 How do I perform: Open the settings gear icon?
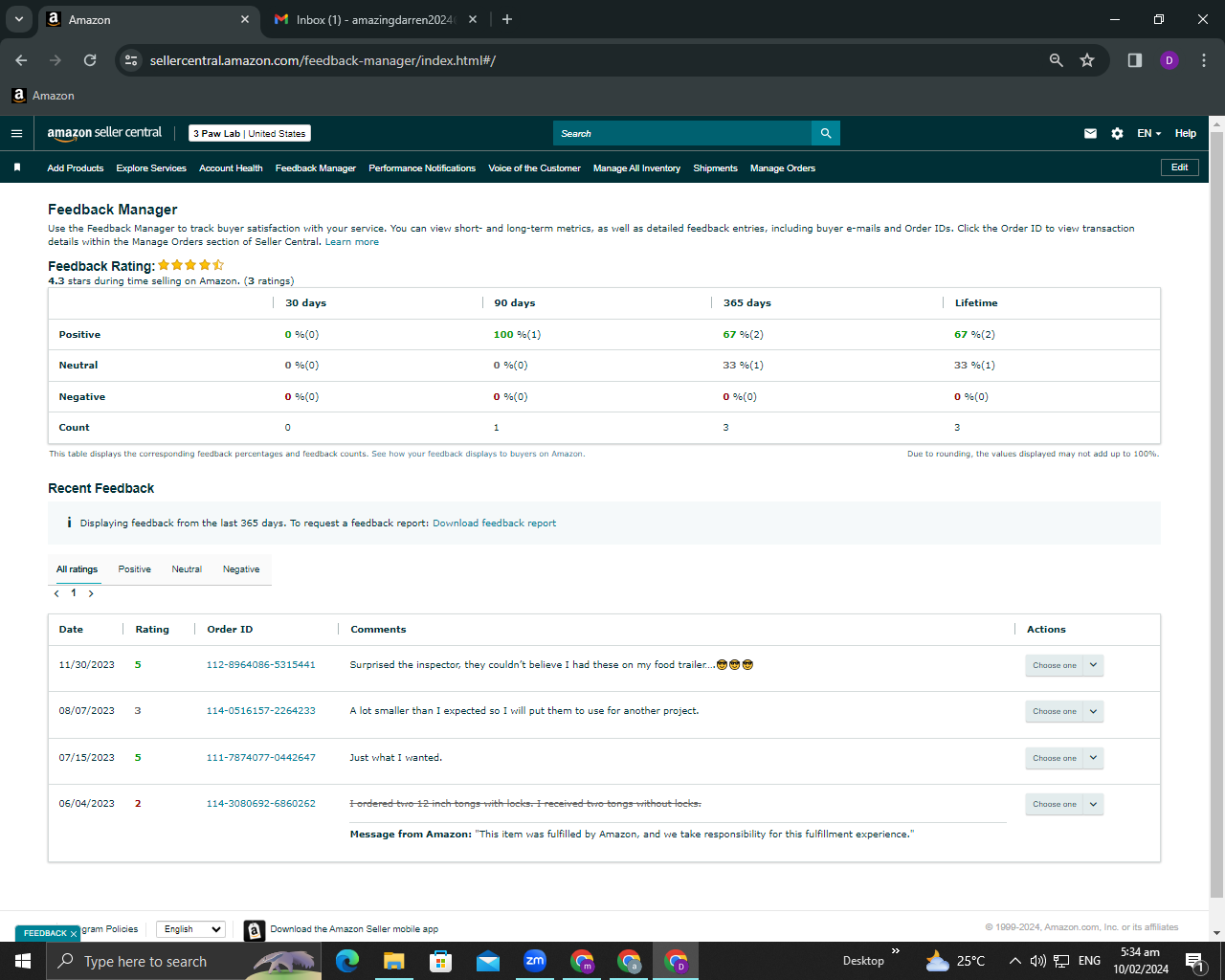(x=1117, y=133)
